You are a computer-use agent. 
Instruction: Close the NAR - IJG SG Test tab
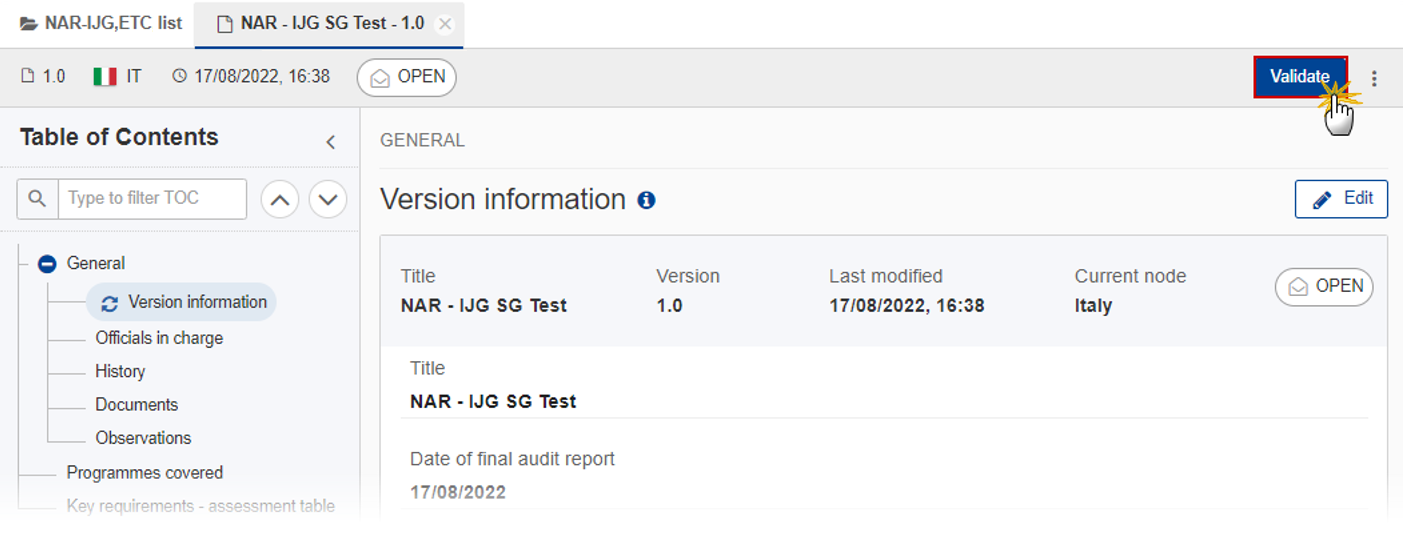click(445, 24)
